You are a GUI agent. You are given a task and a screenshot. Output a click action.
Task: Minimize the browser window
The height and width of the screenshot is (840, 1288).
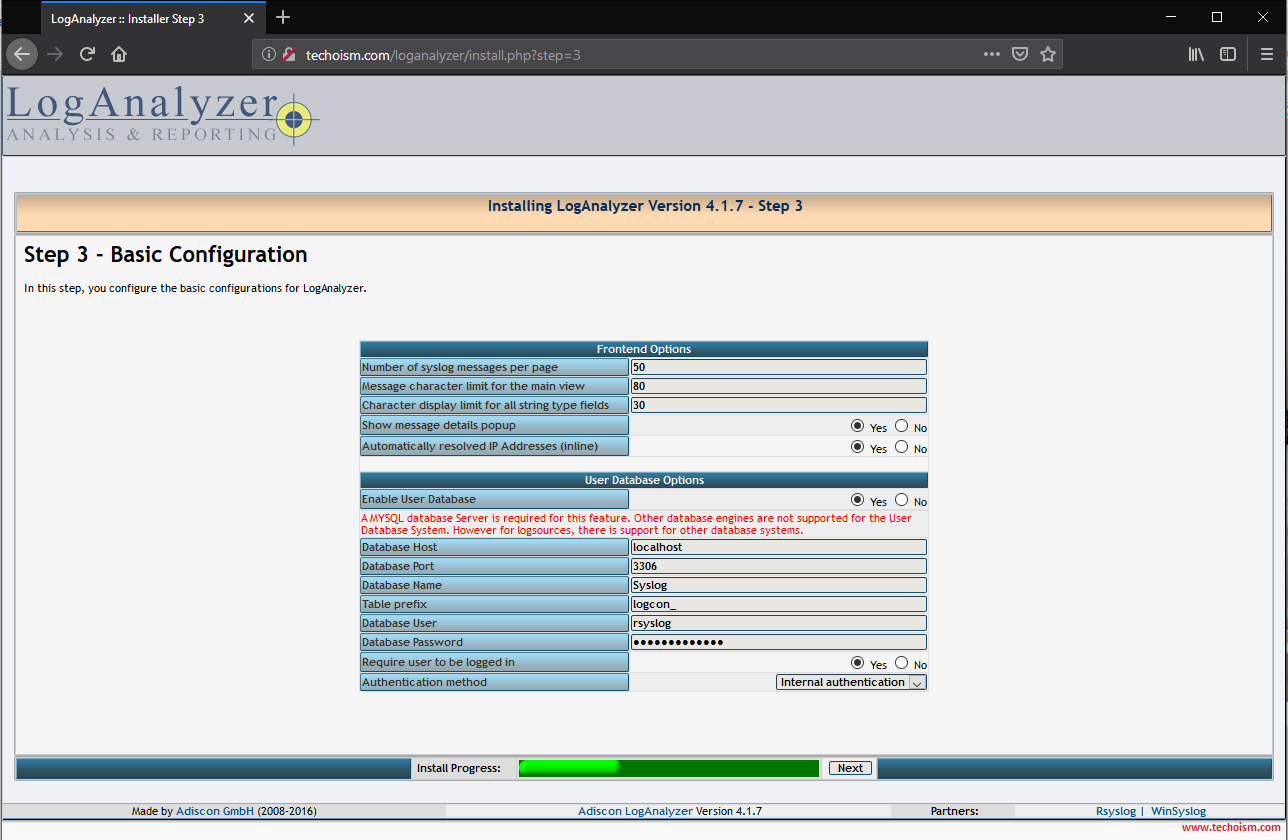click(1170, 17)
